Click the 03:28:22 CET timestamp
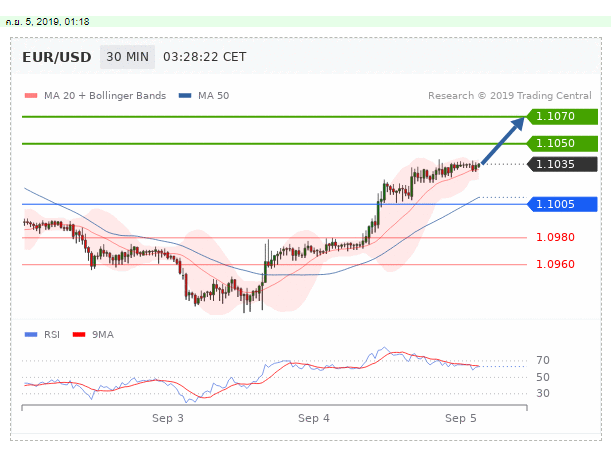 (x=205, y=57)
